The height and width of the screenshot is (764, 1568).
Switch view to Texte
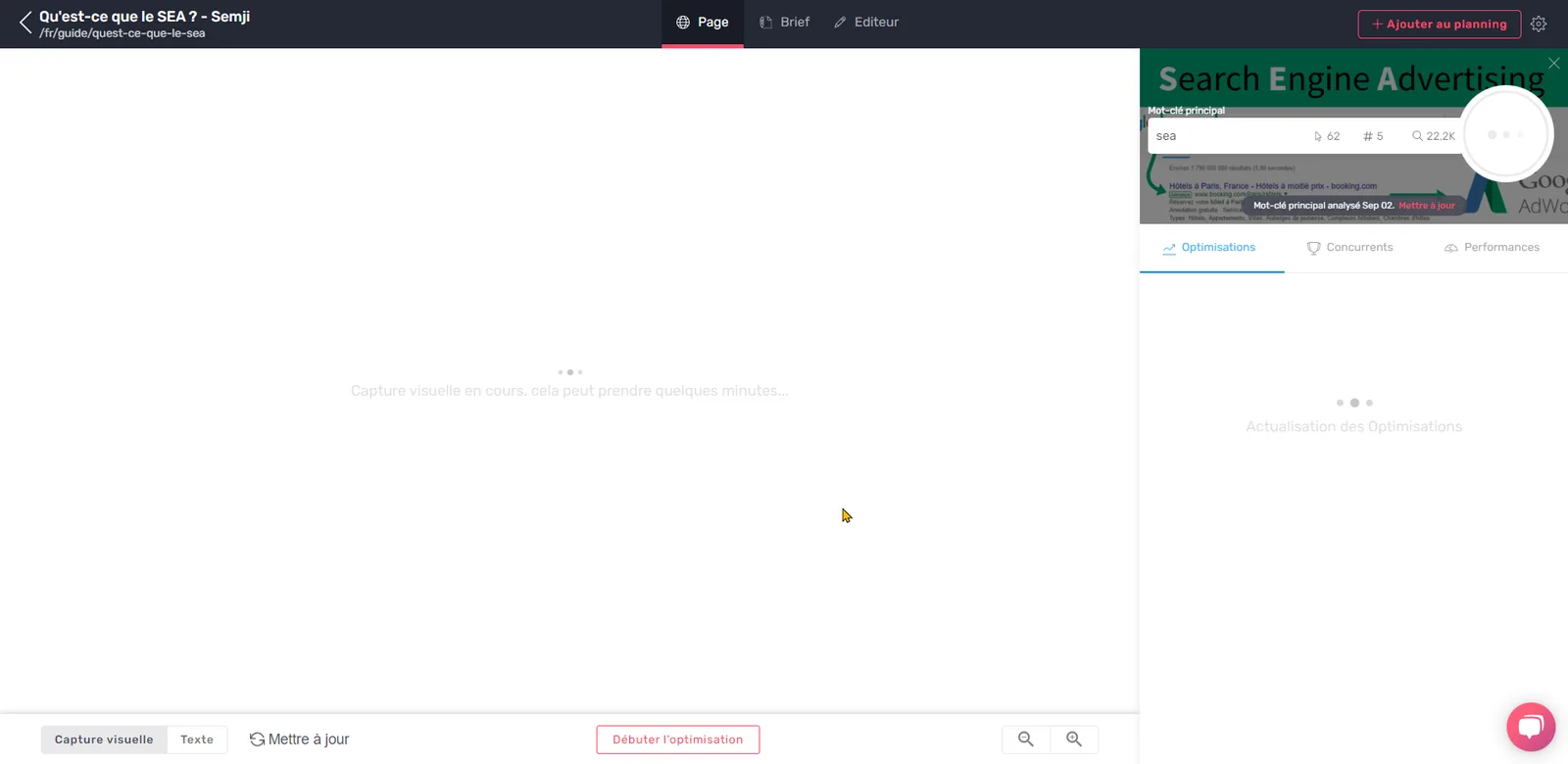tap(197, 740)
